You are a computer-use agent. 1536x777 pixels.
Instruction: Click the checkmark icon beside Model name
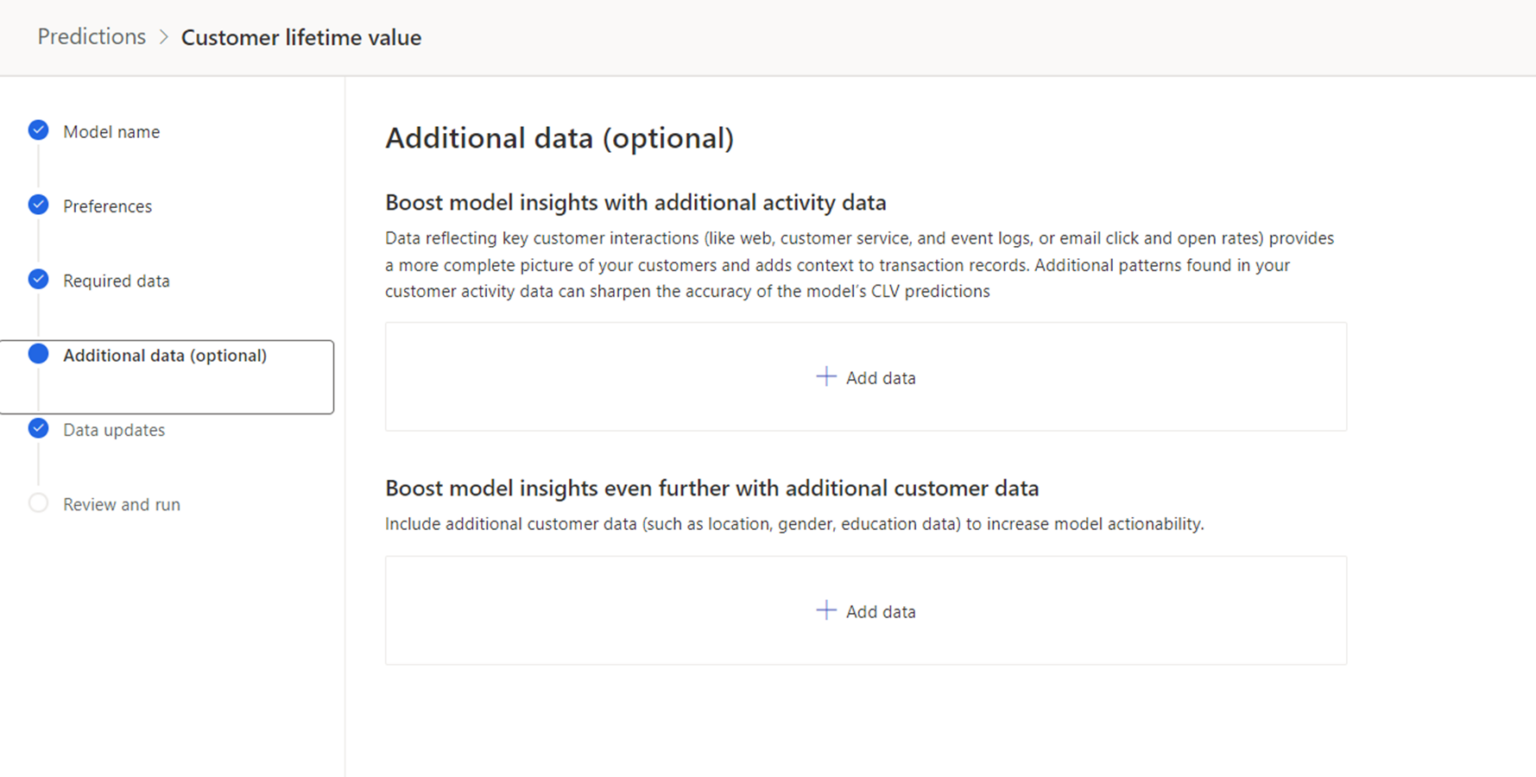click(x=38, y=130)
